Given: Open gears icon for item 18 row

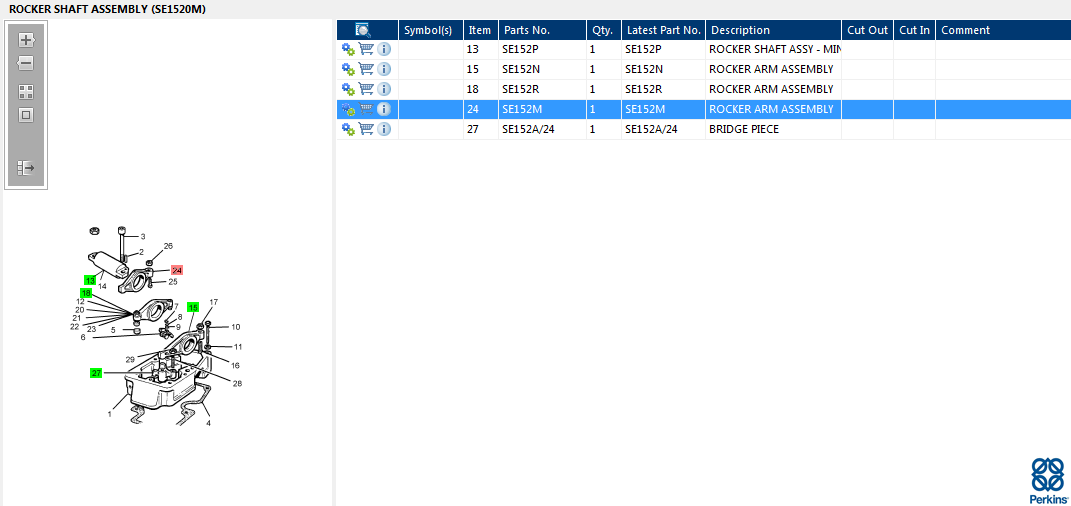Looking at the screenshot, I should pos(348,89).
